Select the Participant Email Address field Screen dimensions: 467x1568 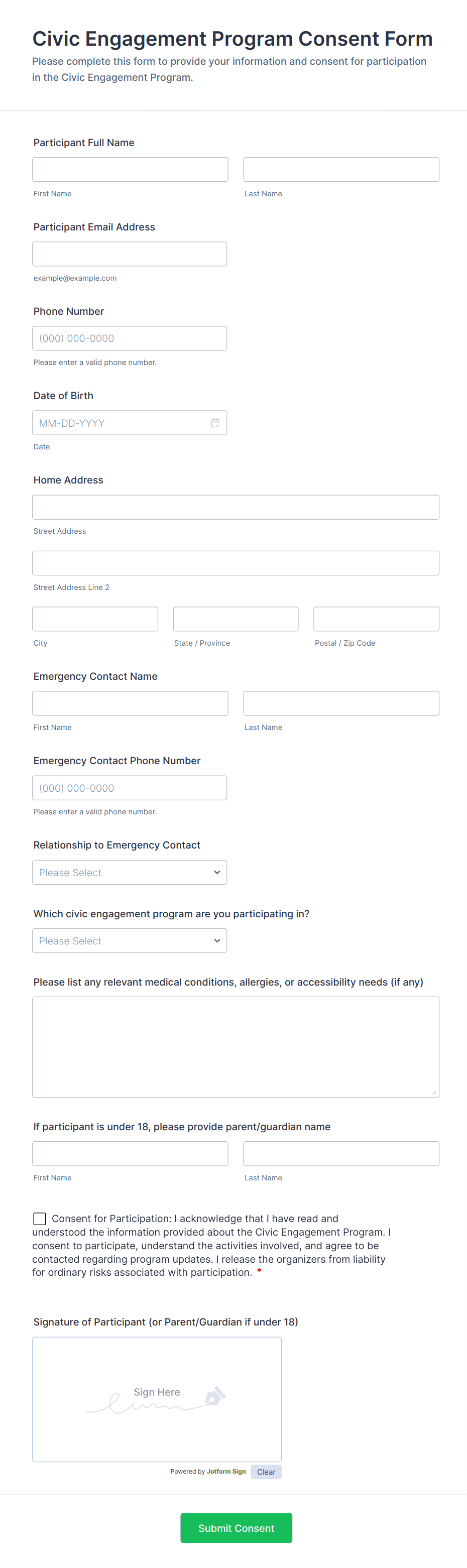130,254
